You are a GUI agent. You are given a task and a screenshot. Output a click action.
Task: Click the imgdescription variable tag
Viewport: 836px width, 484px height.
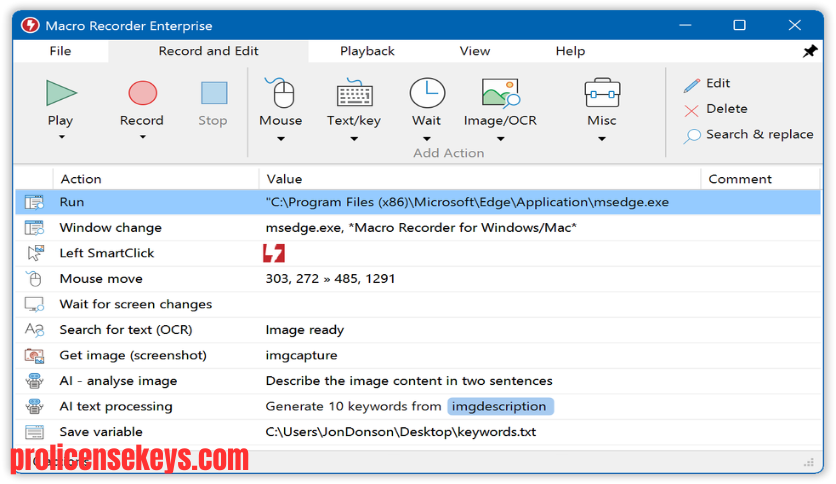[x=500, y=407]
